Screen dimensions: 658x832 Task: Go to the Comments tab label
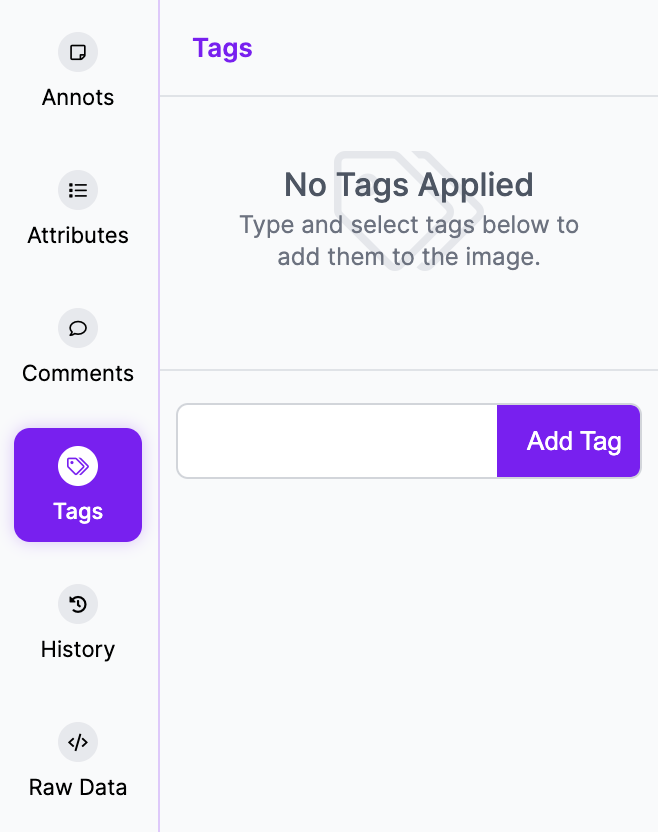(78, 374)
